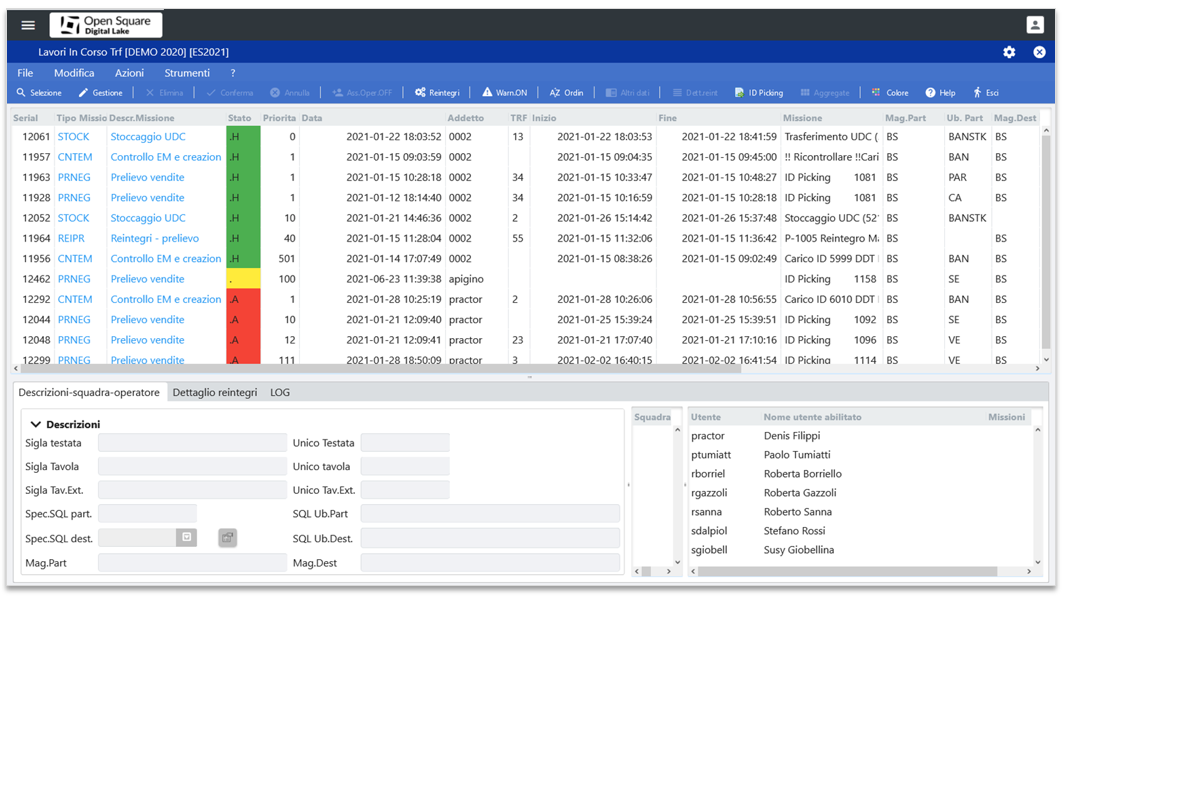This screenshot has height=800, width=1200.
Task: Switch to the LOG tab
Action: click(x=280, y=393)
